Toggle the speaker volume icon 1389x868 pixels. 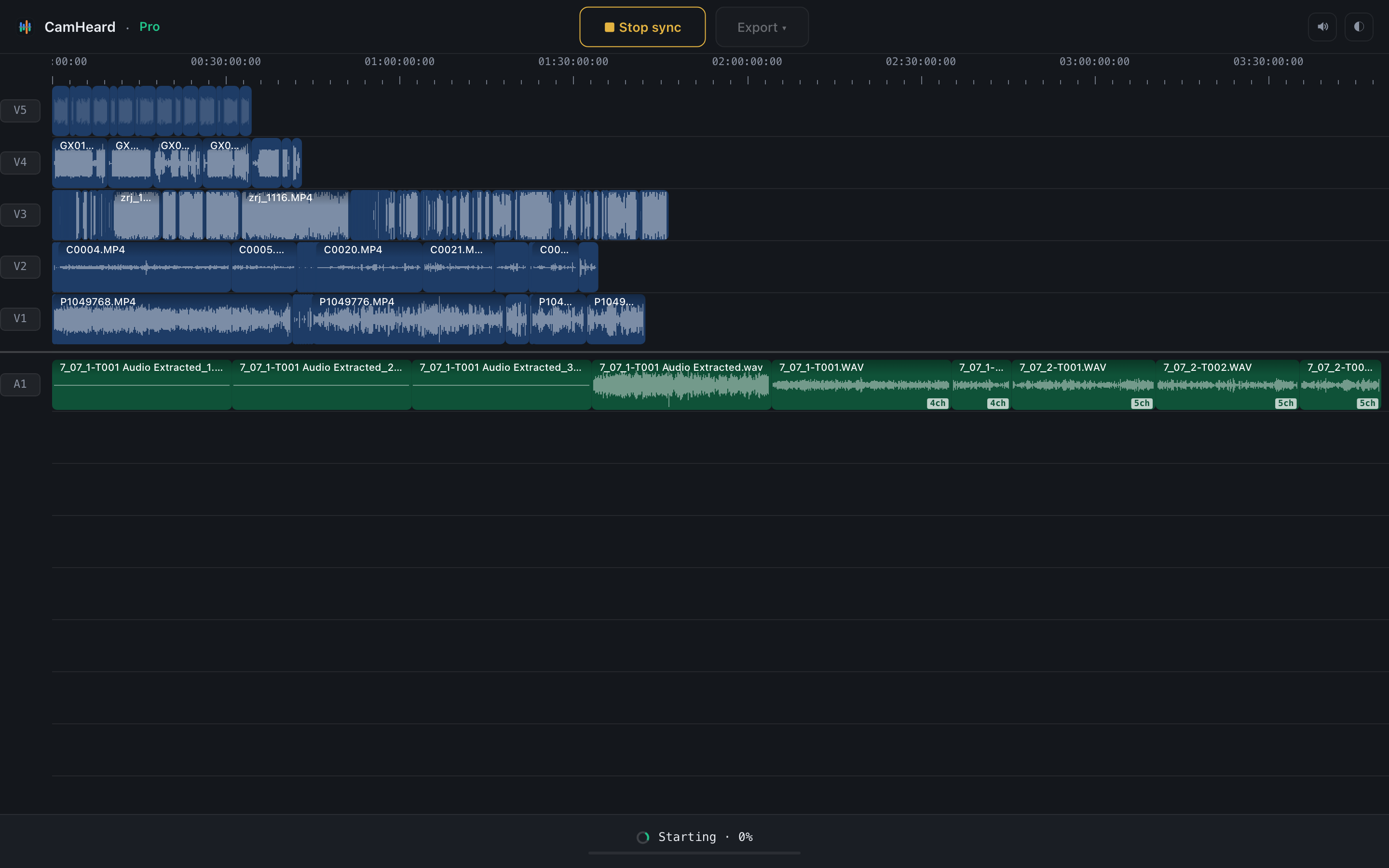pyautogui.click(x=1322, y=27)
